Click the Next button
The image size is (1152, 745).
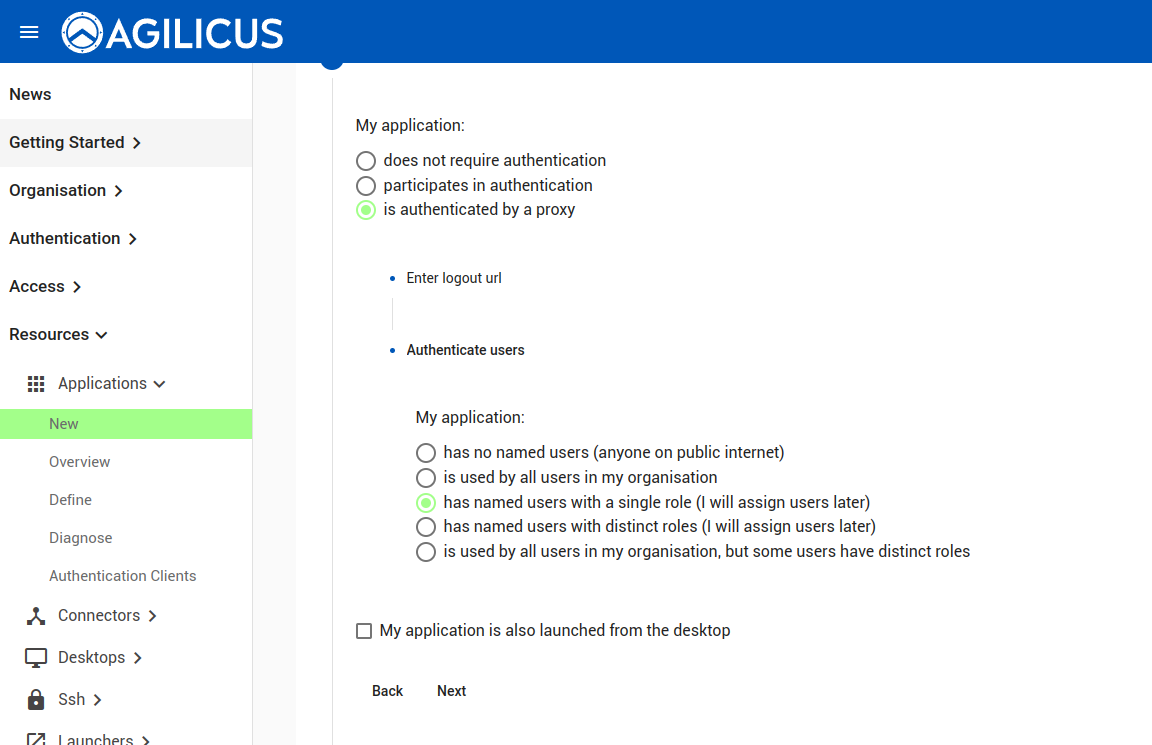[451, 691]
